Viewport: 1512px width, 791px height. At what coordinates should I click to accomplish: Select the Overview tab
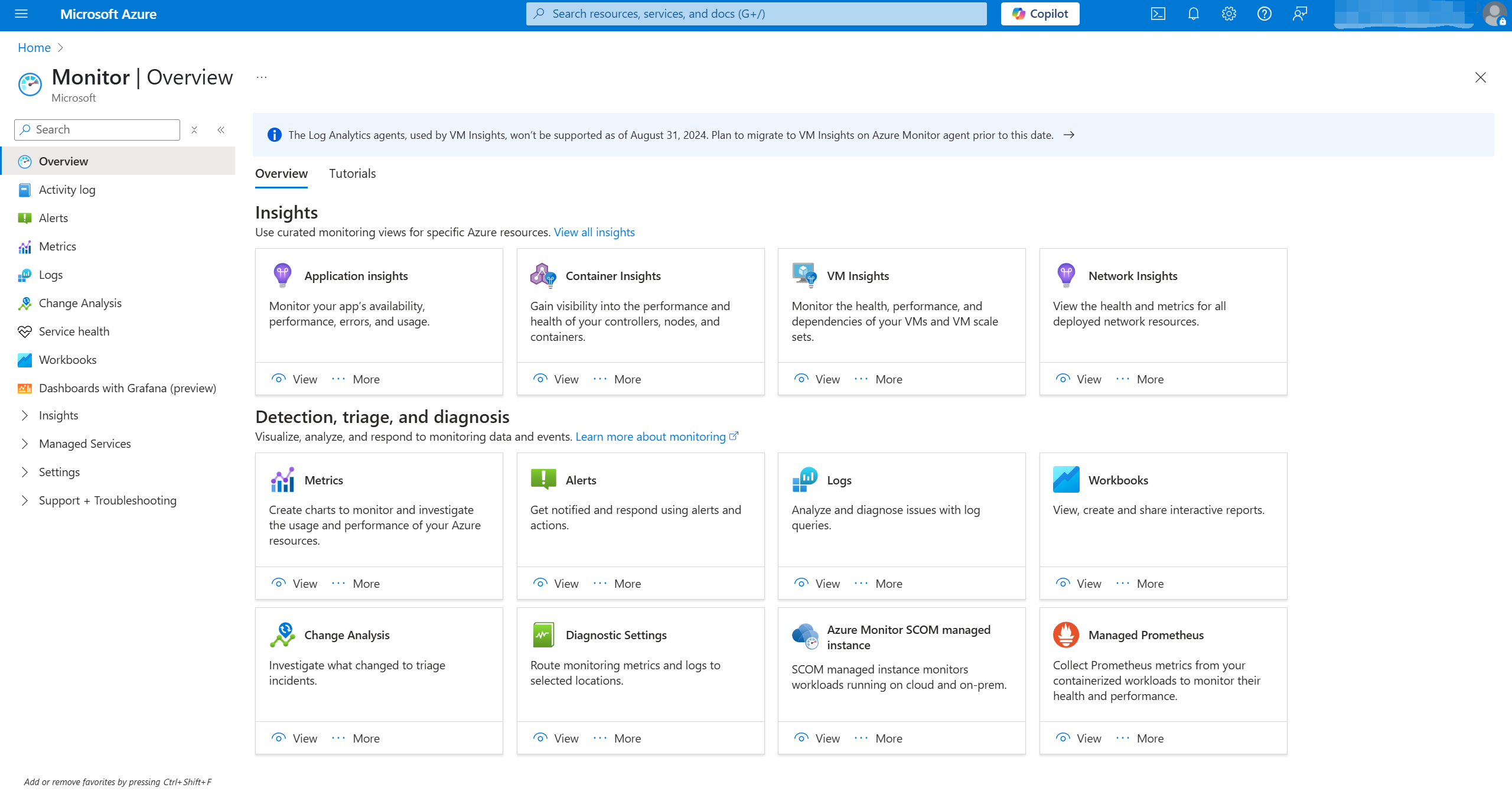click(x=281, y=174)
